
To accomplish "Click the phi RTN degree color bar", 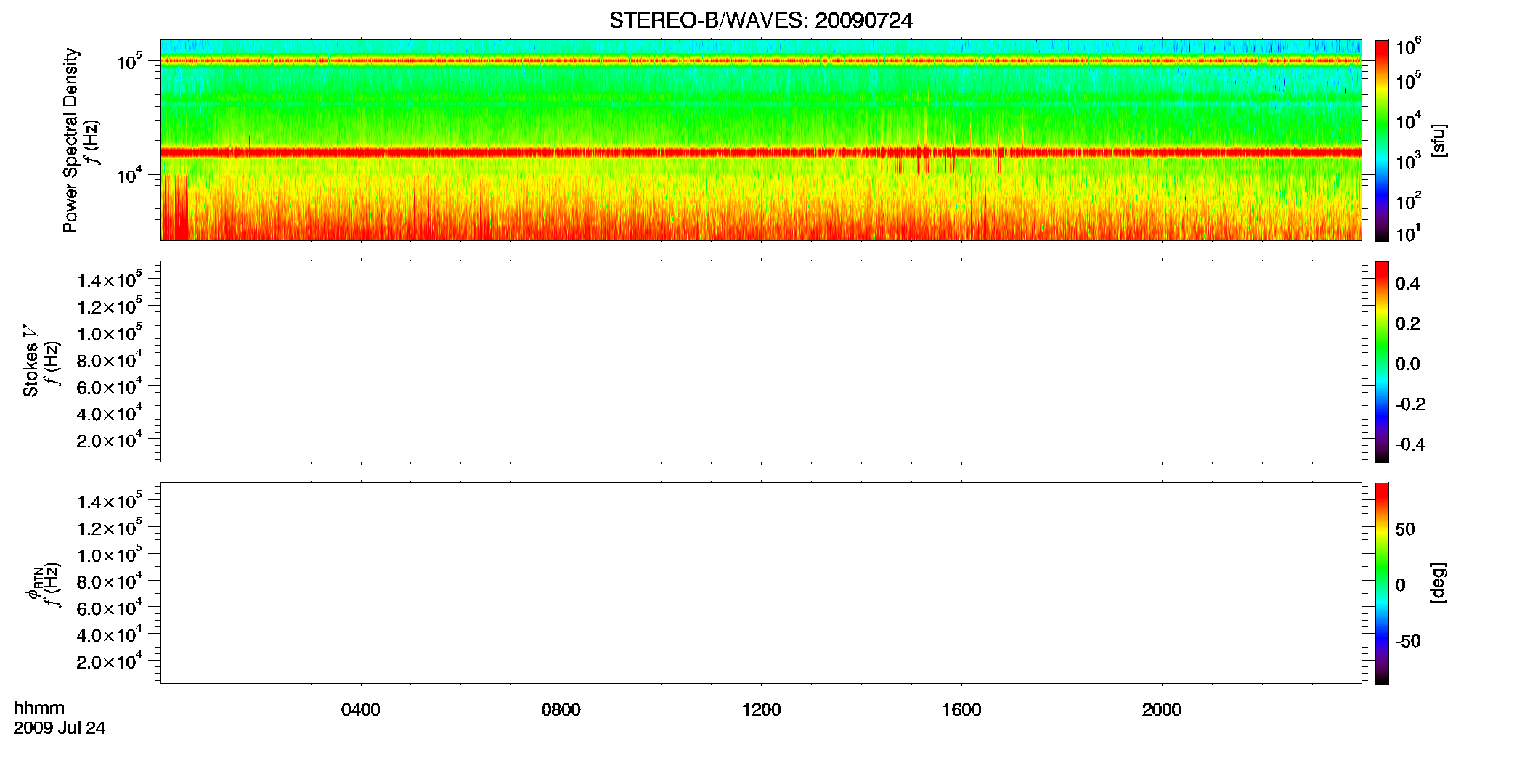I will click(1381, 583).
